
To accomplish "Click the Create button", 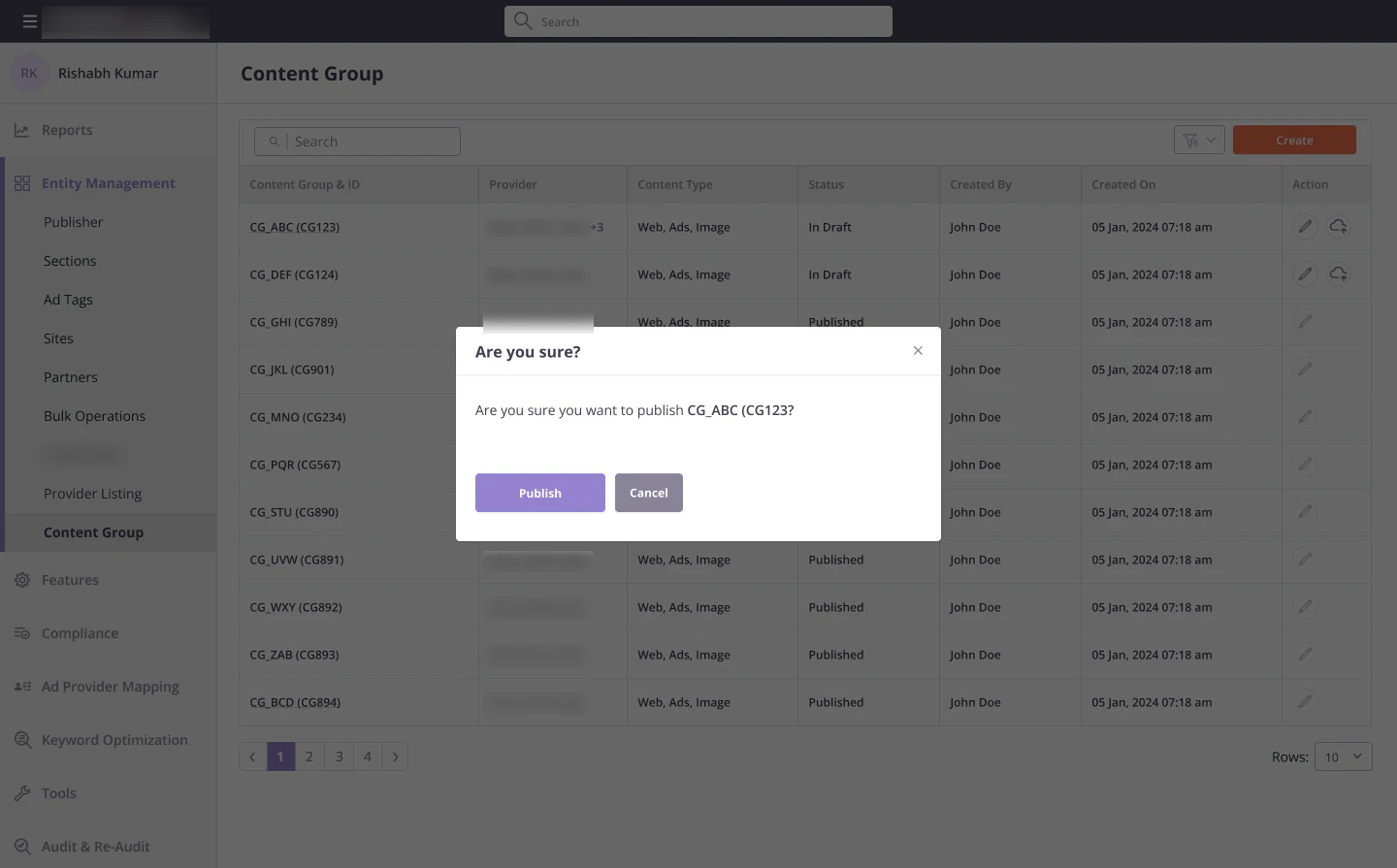I will click(1294, 140).
